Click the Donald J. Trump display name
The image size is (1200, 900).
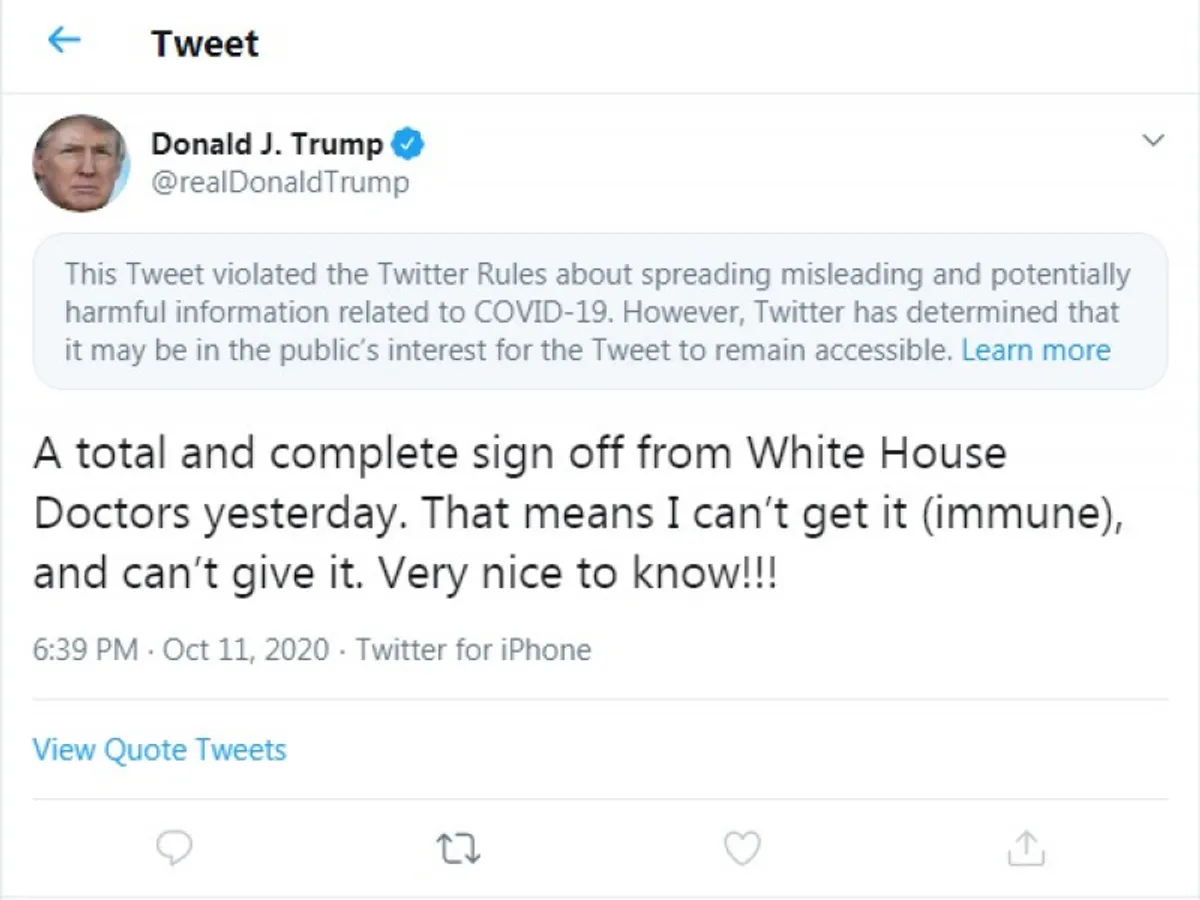click(x=267, y=144)
